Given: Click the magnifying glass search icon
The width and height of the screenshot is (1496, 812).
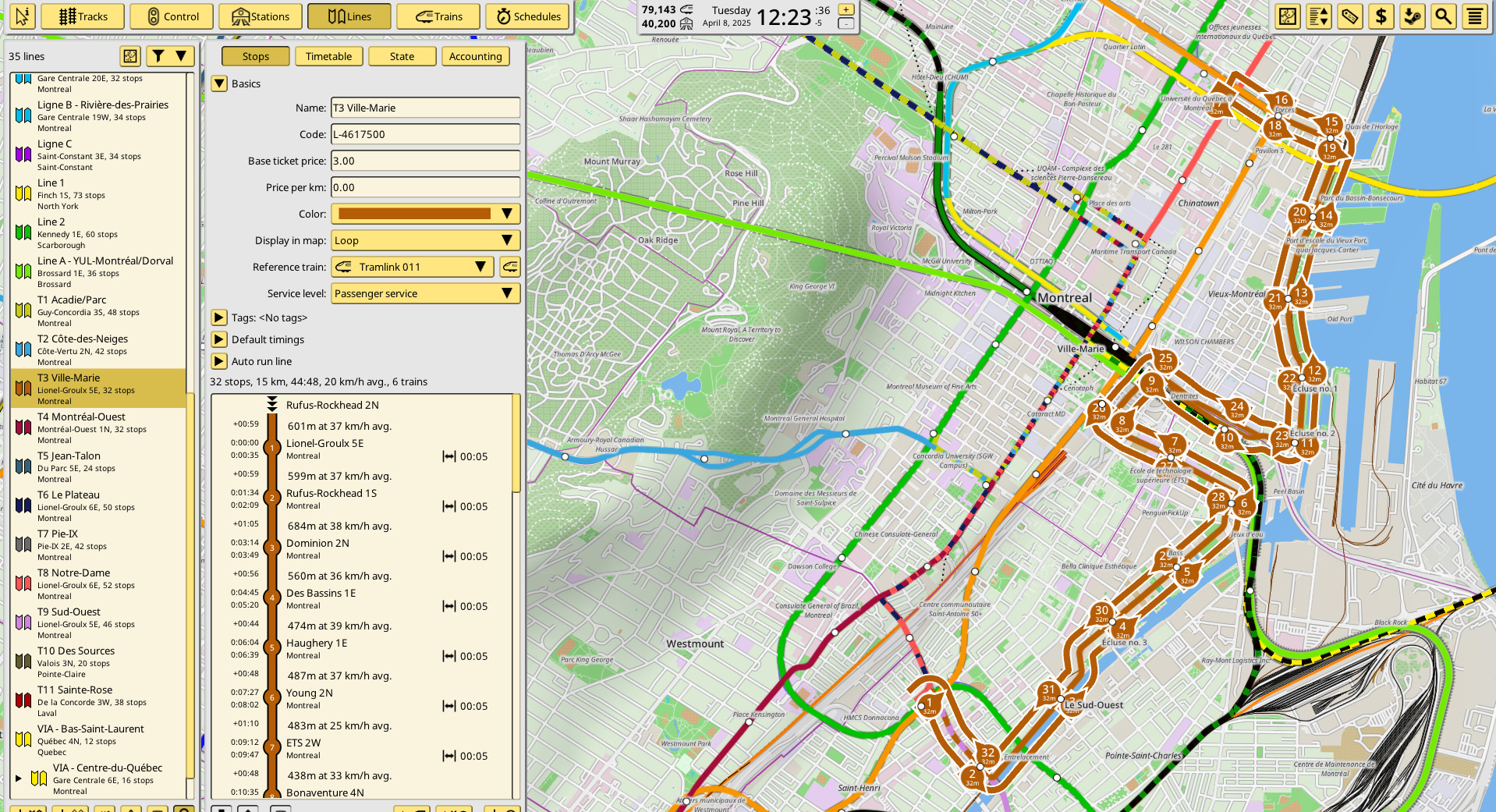Looking at the screenshot, I should pyautogui.click(x=1444, y=16).
